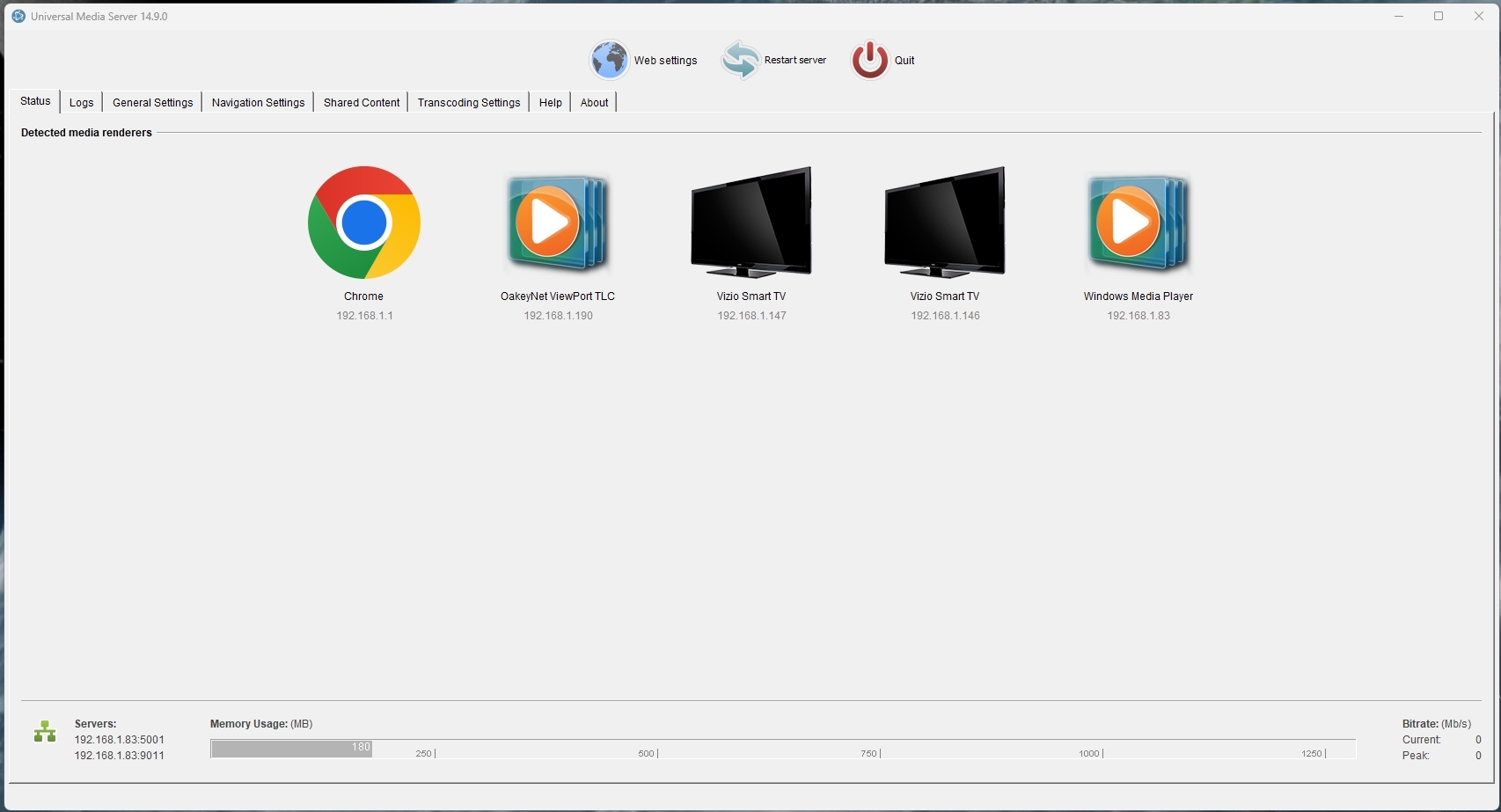Viewport: 1501px width, 812px height.
Task: Click the Current bitrate value row
Action: click(1442, 740)
